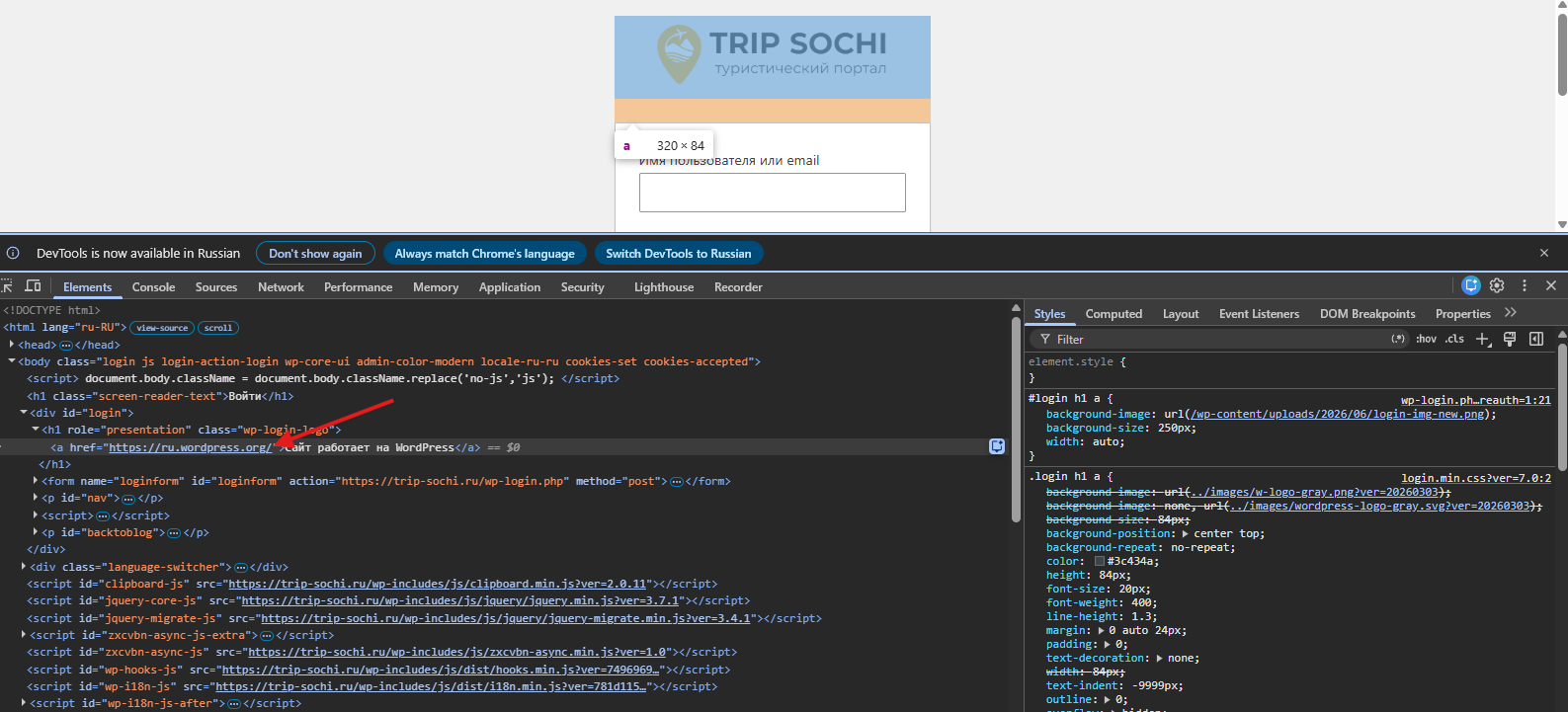Expand the script zxcvbn-async-js-extra node
This screenshot has width=1568, height=712.
(x=24, y=635)
